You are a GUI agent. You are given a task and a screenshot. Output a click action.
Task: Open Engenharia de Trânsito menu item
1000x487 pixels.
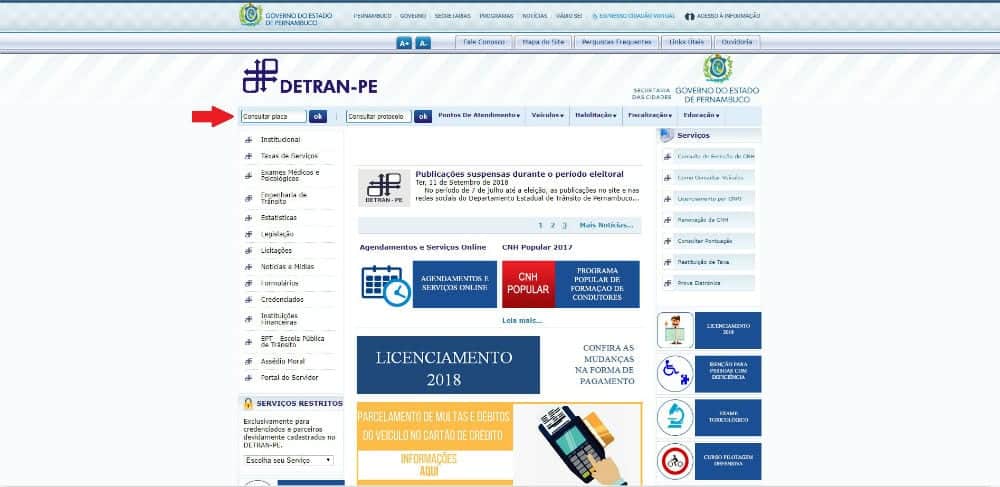[284, 198]
